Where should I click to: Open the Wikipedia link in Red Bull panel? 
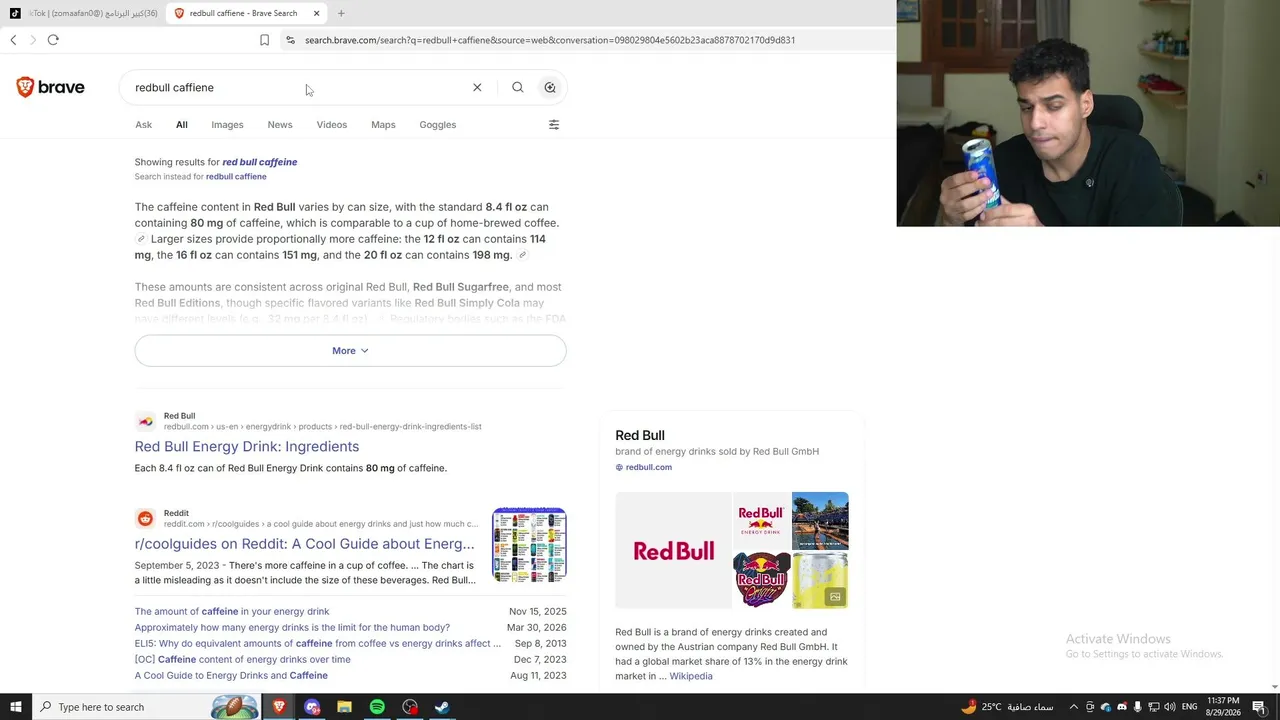coord(691,676)
